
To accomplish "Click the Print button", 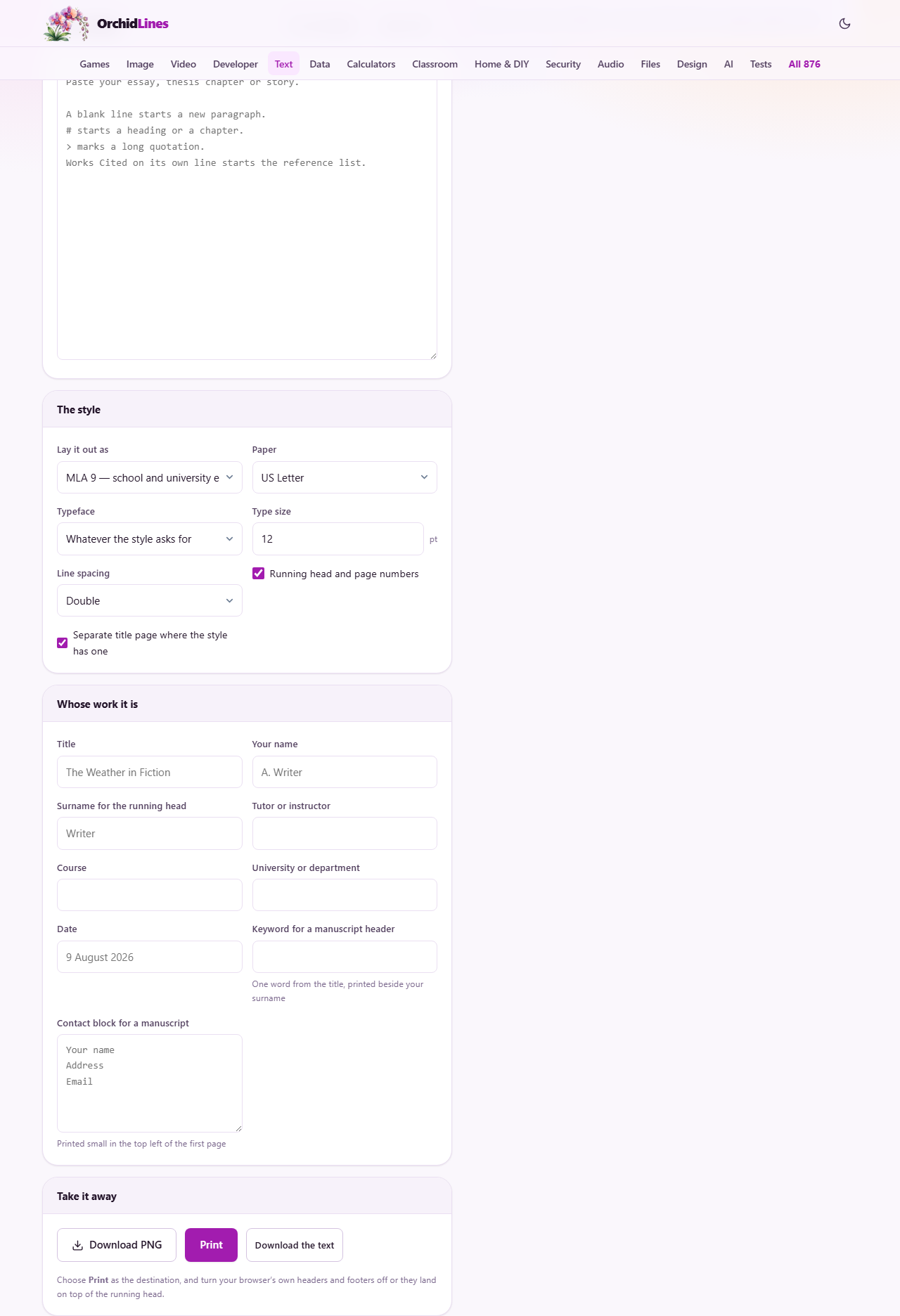I will click(211, 1245).
